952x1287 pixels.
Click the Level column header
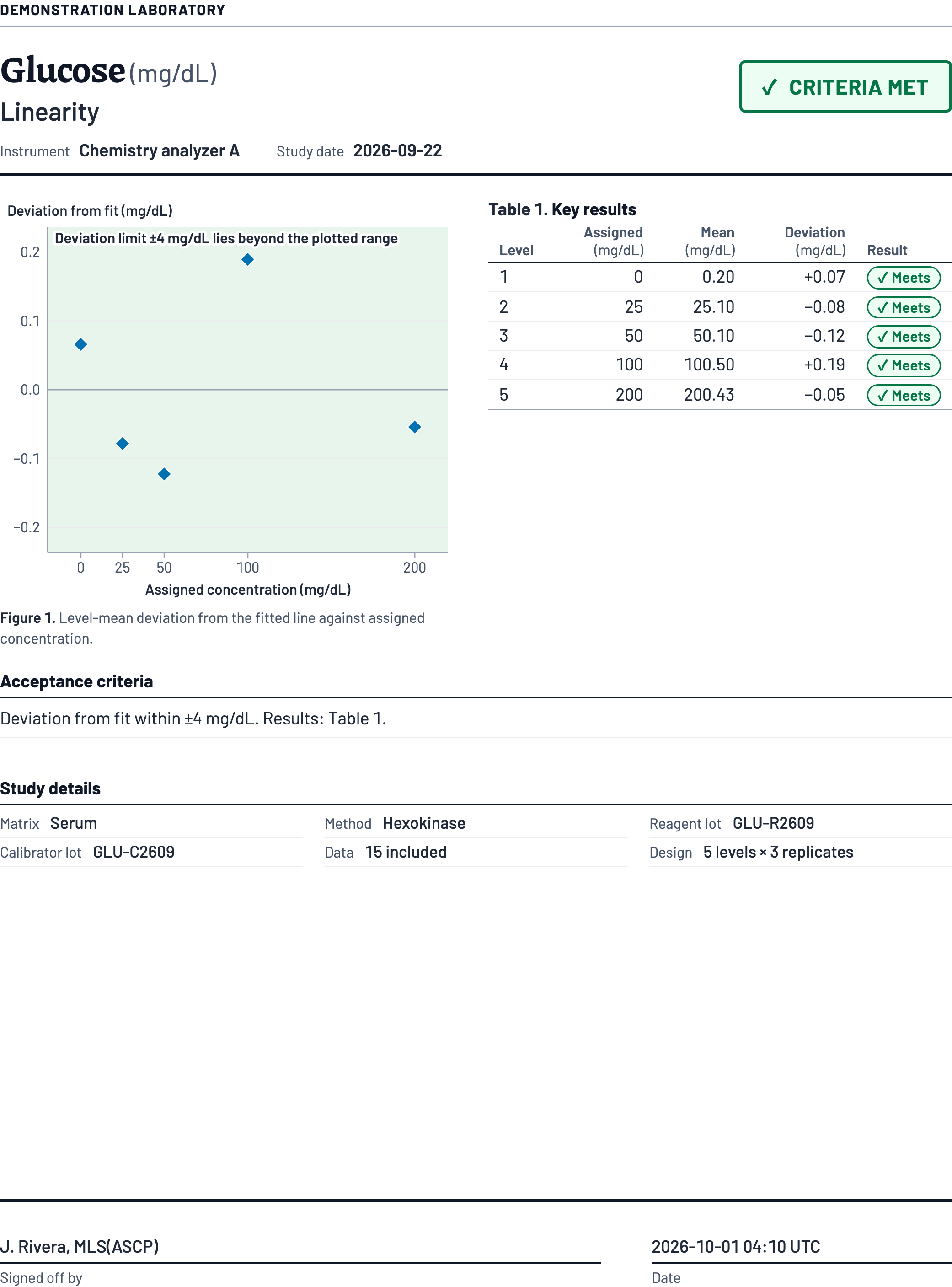(x=516, y=250)
